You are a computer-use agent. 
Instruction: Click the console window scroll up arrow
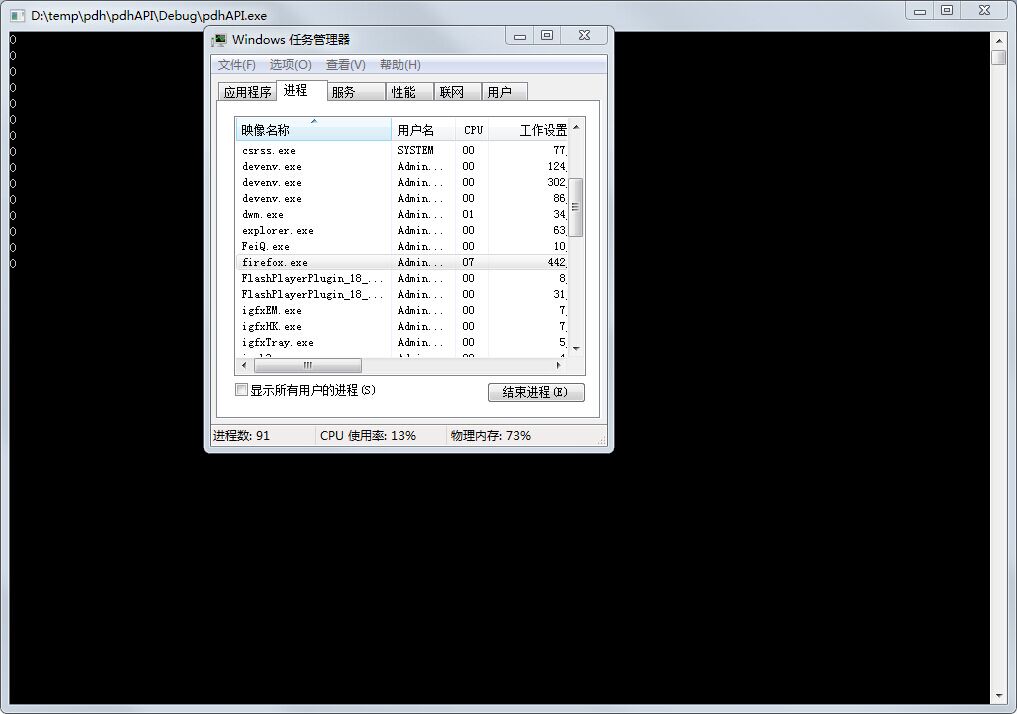point(999,41)
